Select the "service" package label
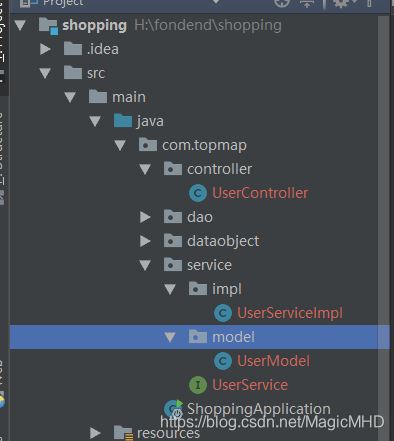This screenshot has height=441, width=394. [x=209, y=265]
